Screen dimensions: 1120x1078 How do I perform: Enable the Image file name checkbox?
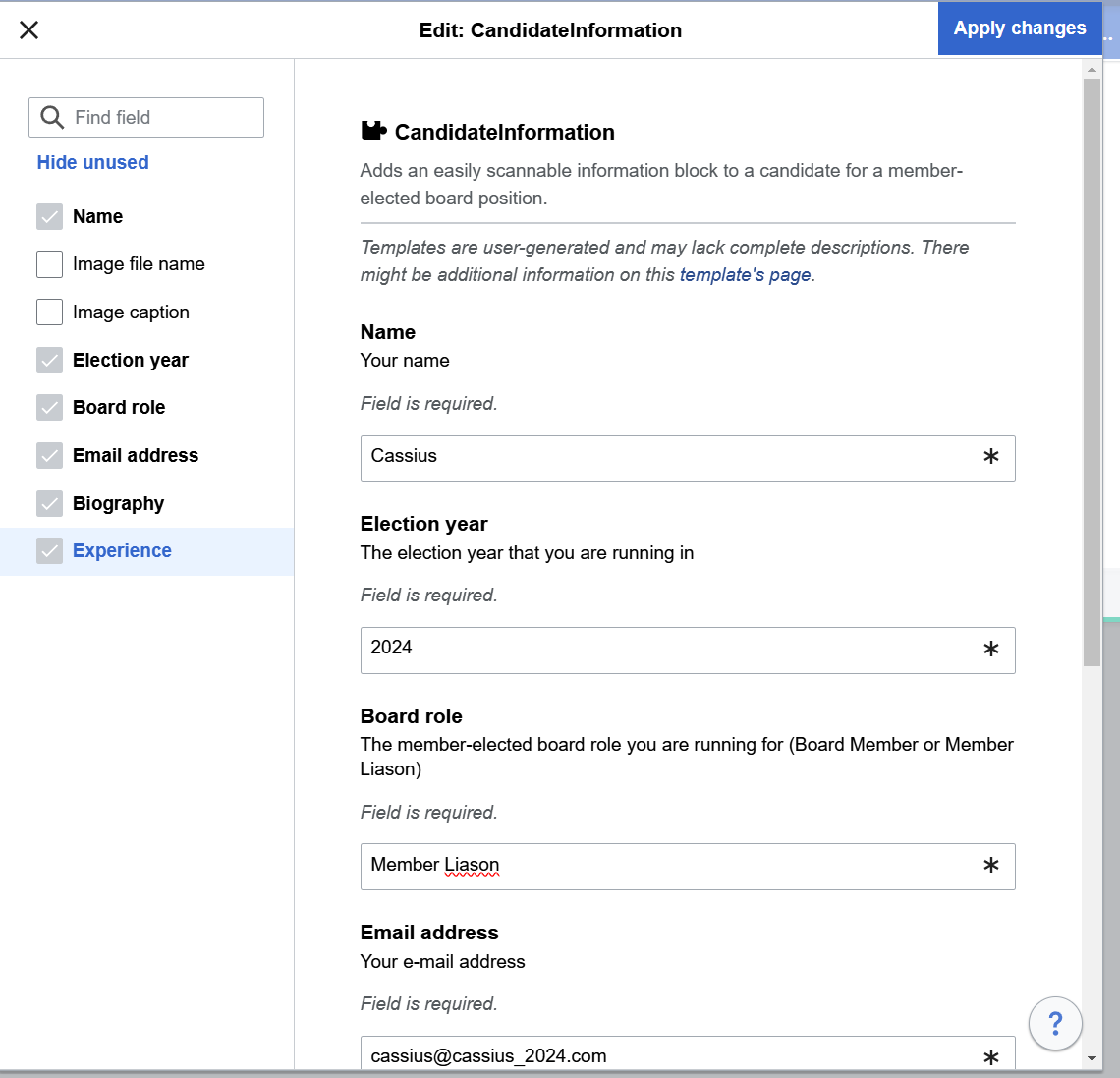[49, 264]
